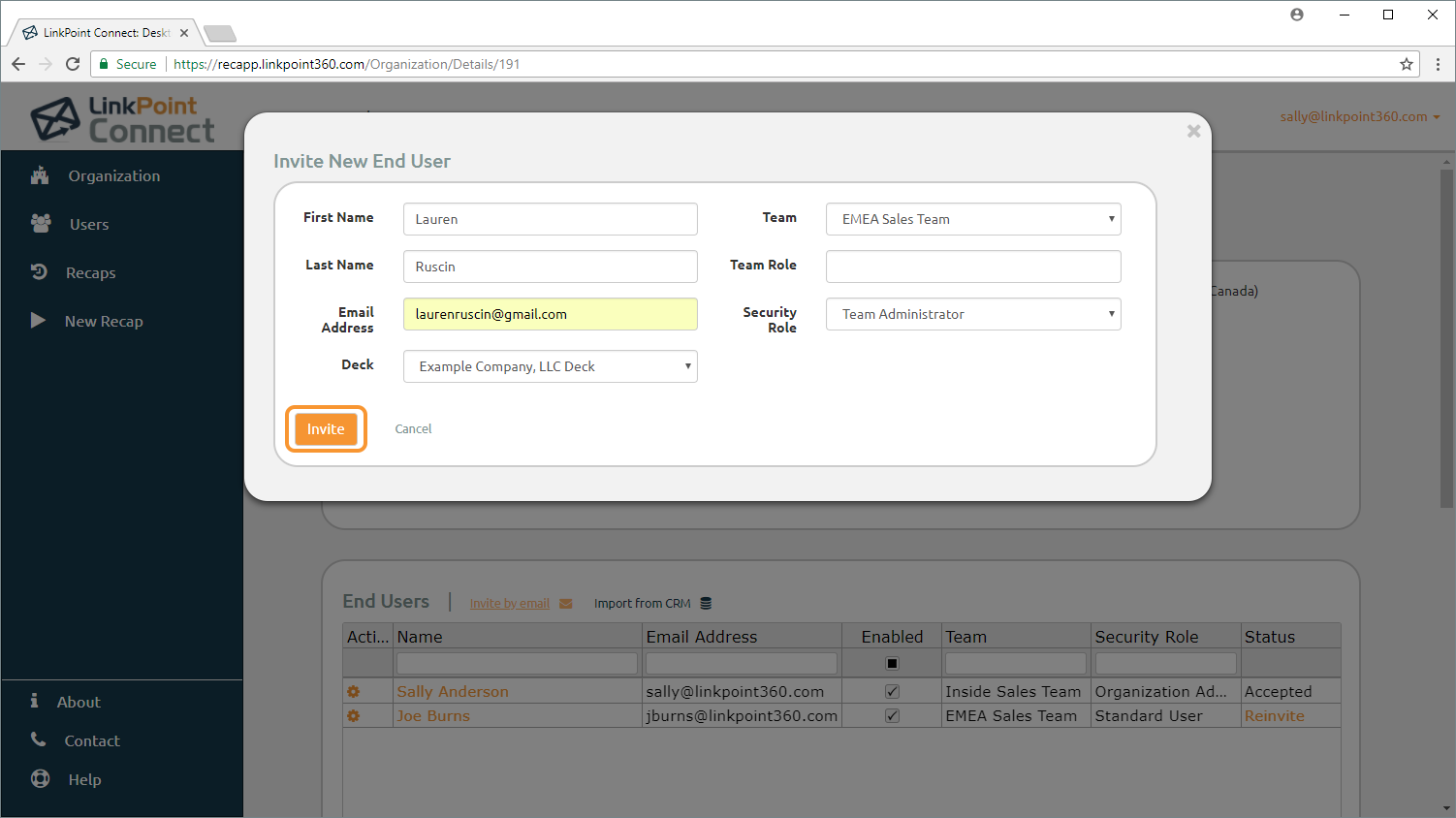Click the Help lifebuoy icon

(40, 778)
